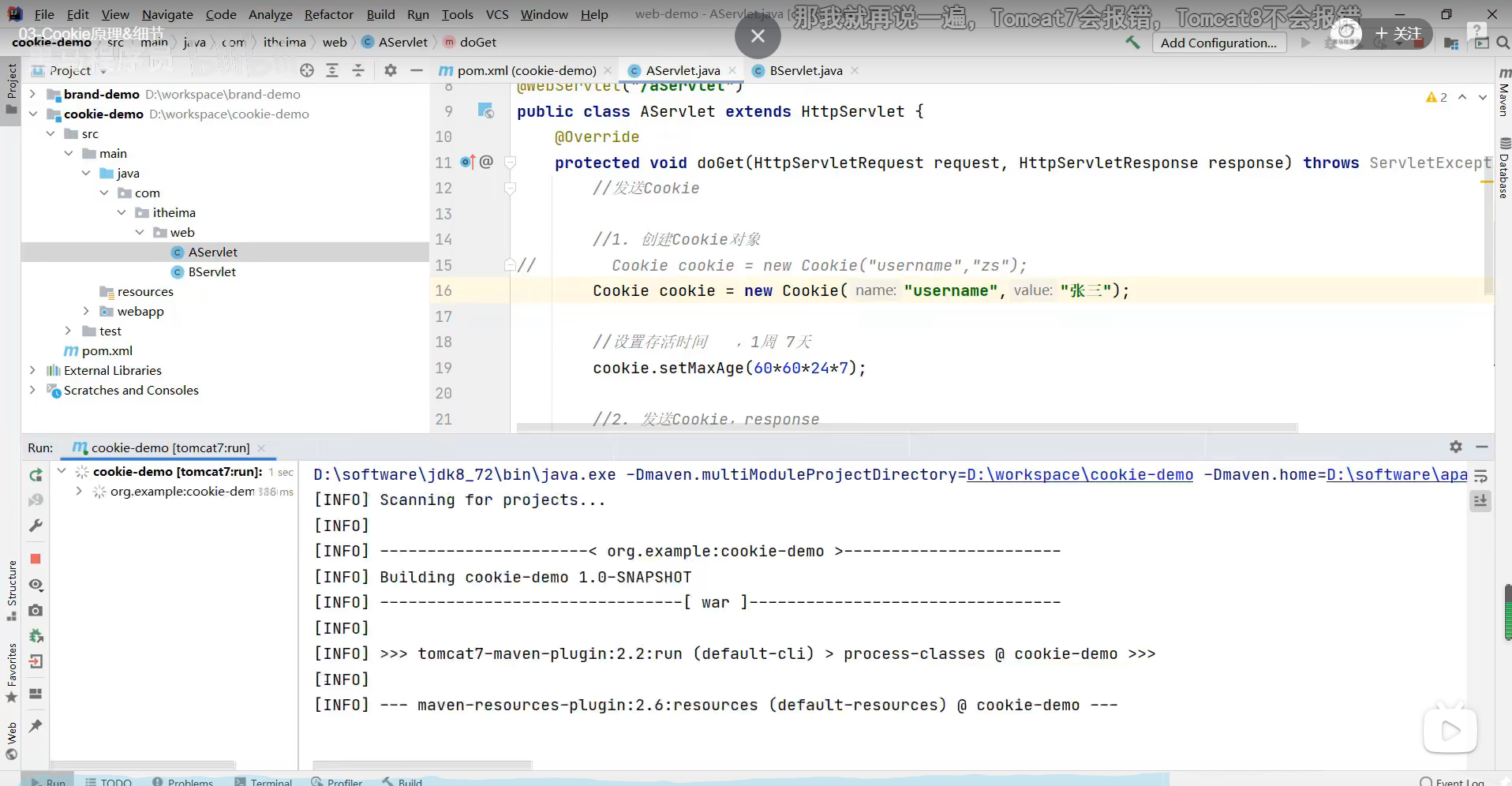Expand the test folder node
Viewport: 1512px width, 786px height.
(68, 331)
